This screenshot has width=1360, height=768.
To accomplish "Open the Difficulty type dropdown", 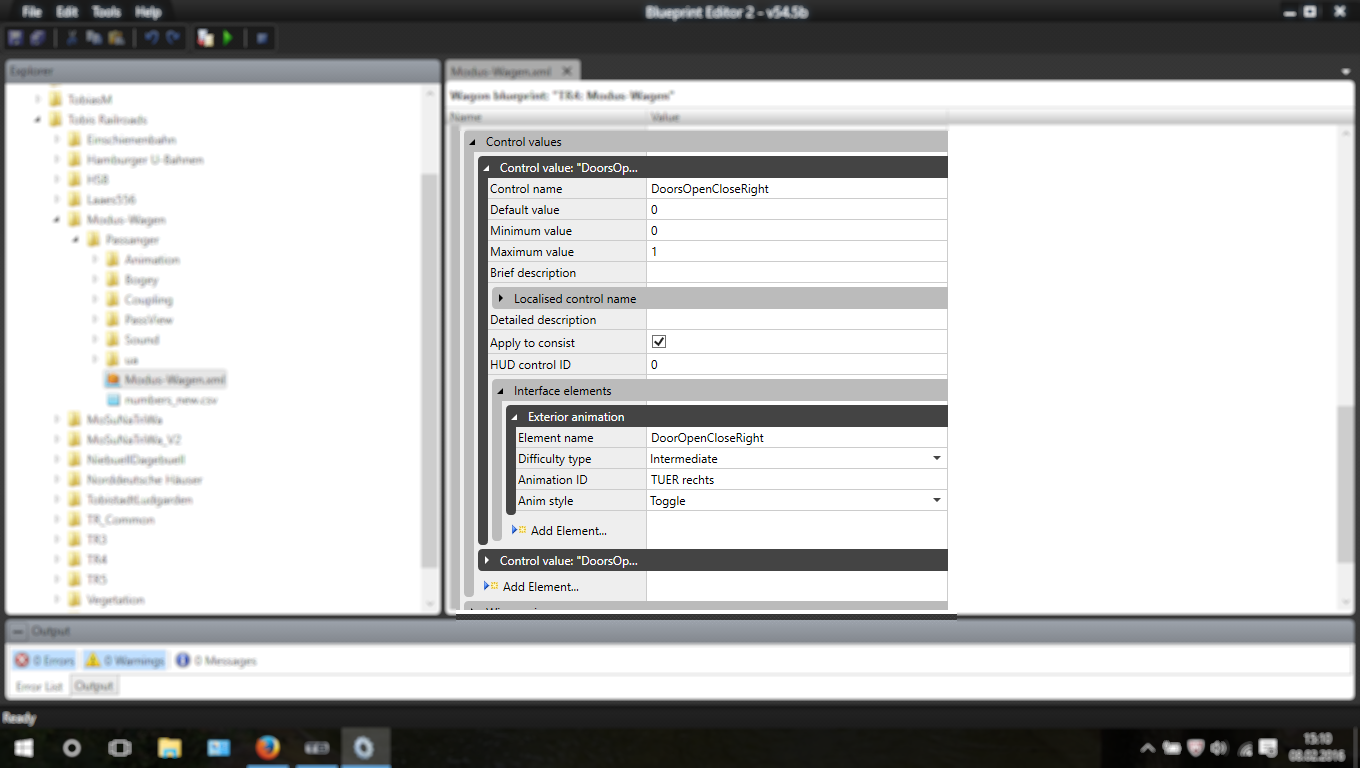I will 937,458.
